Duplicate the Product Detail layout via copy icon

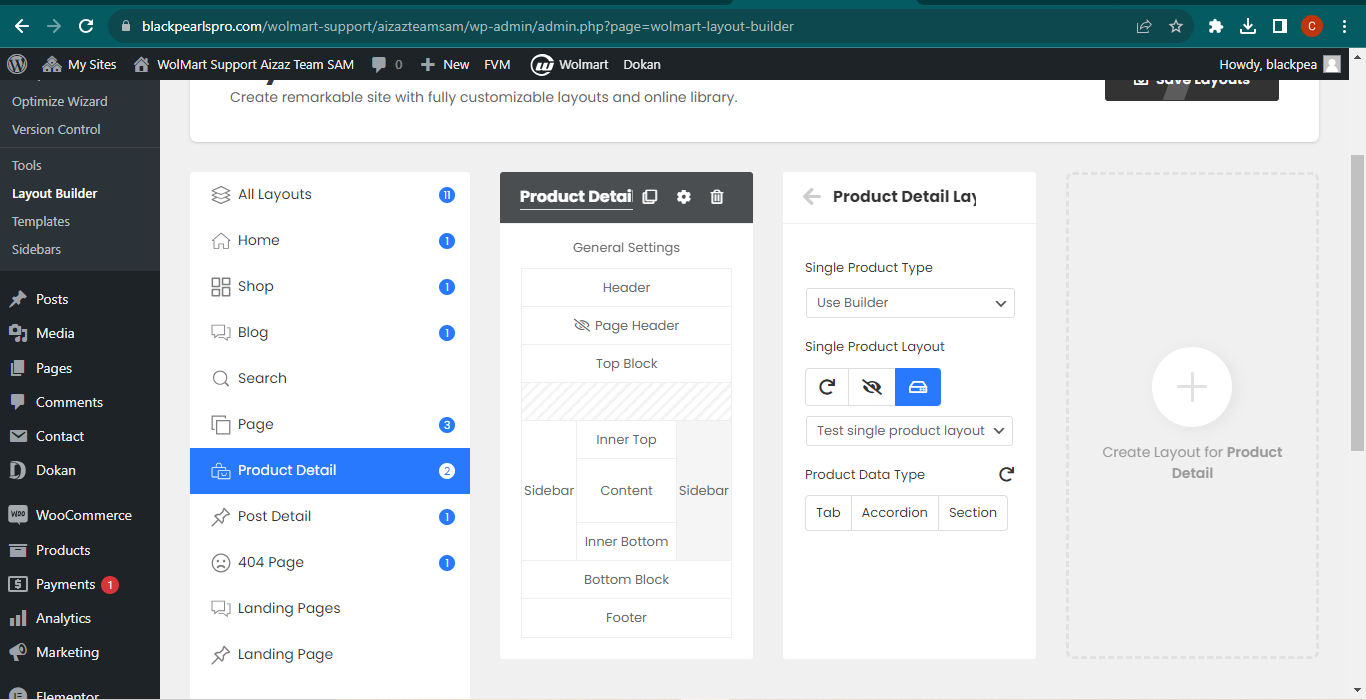click(x=650, y=197)
